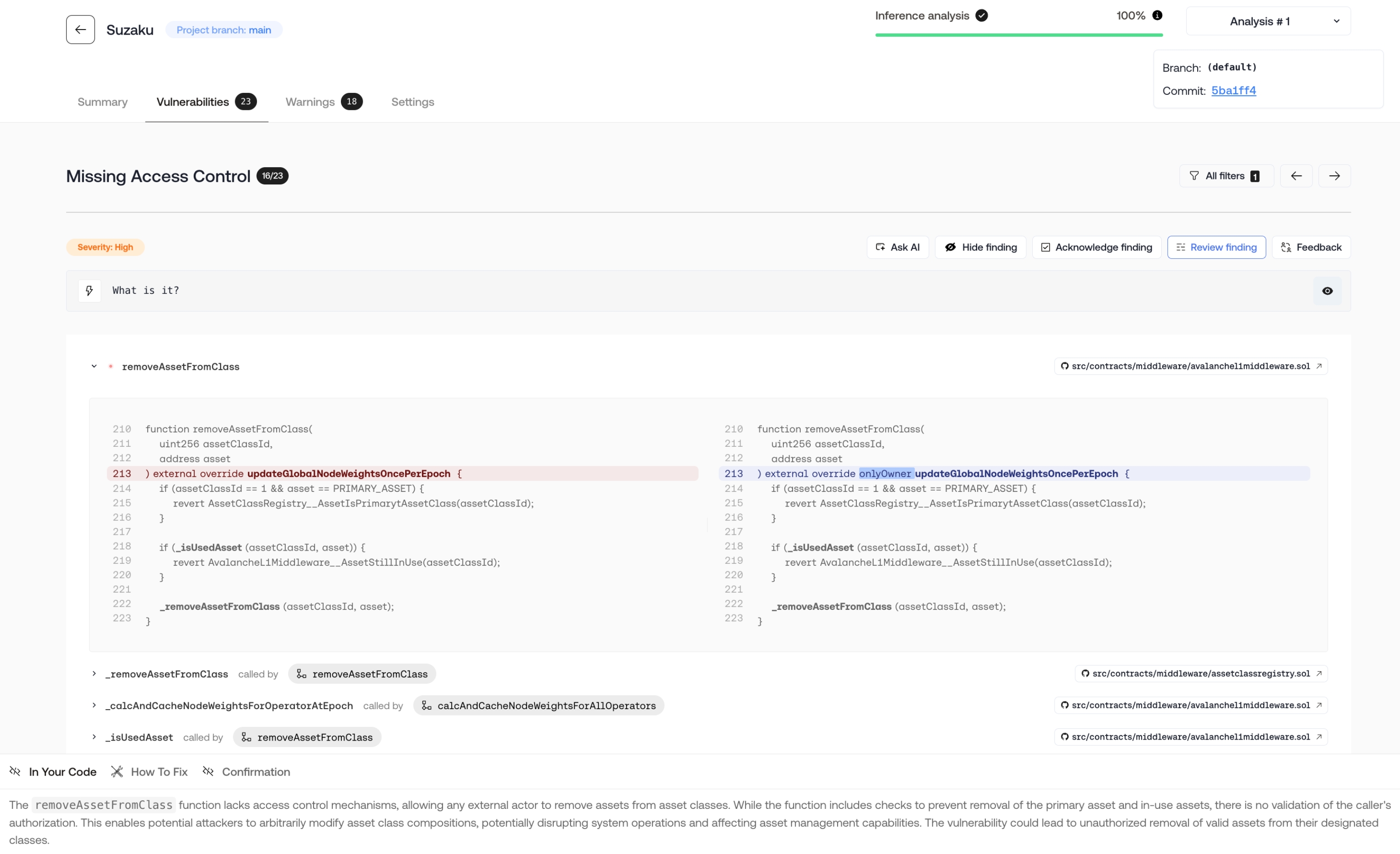The image size is (1400, 854).
Task: Expand the _isUsedAsset row
Action: 94,737
